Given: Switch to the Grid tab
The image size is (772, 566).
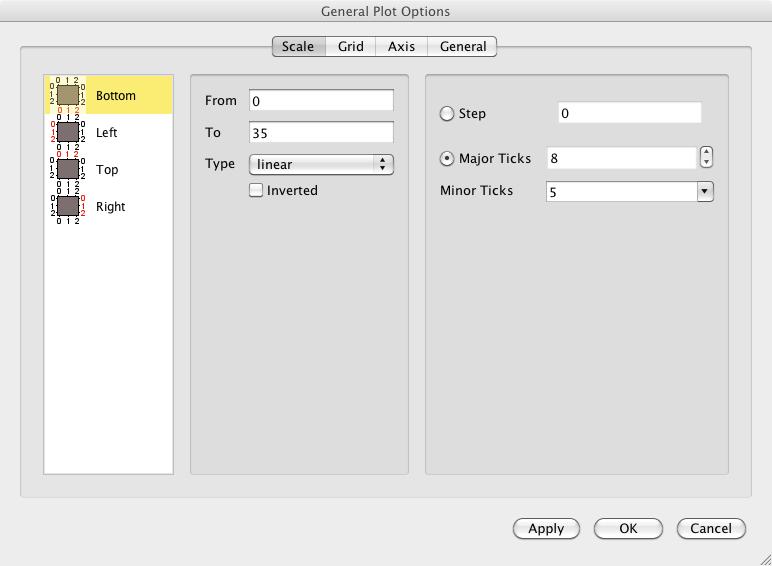Looking at the screenshot, I should (350, 46).
